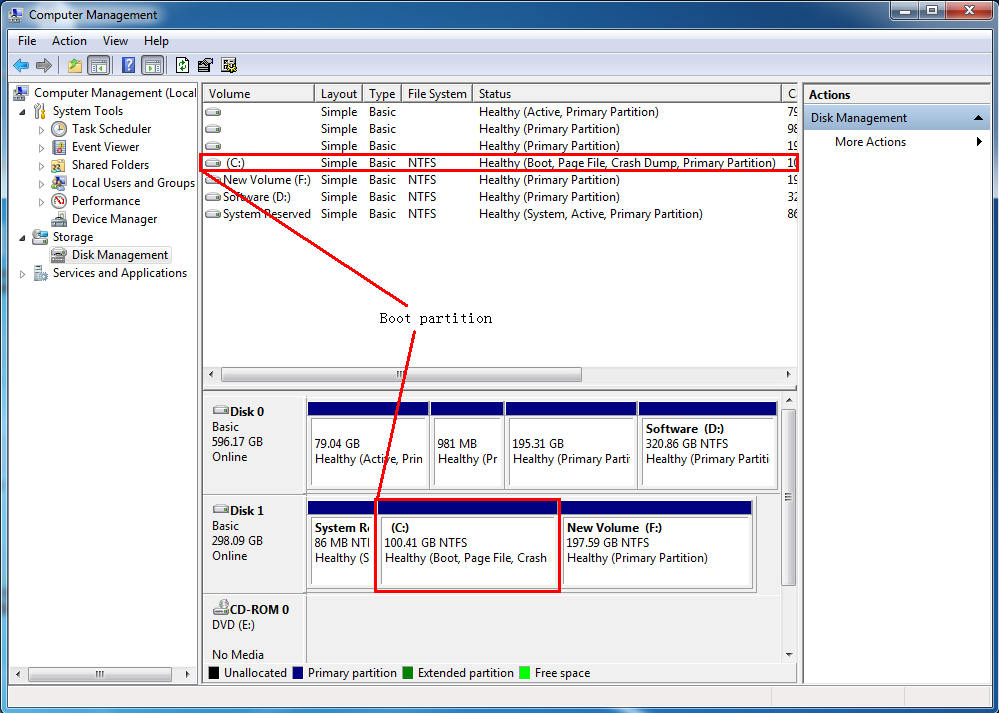Click the Forward navigation arrow

click(43, 65)
